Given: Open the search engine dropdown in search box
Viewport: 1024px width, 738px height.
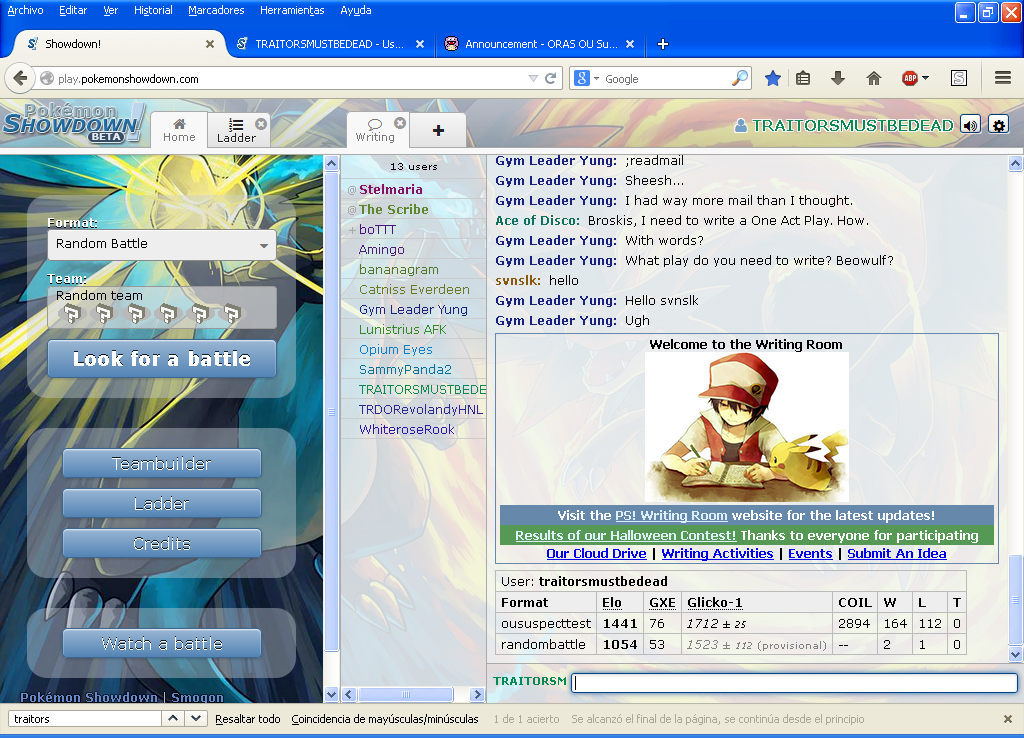Looking at the screenshot, I should coord(587,78).
